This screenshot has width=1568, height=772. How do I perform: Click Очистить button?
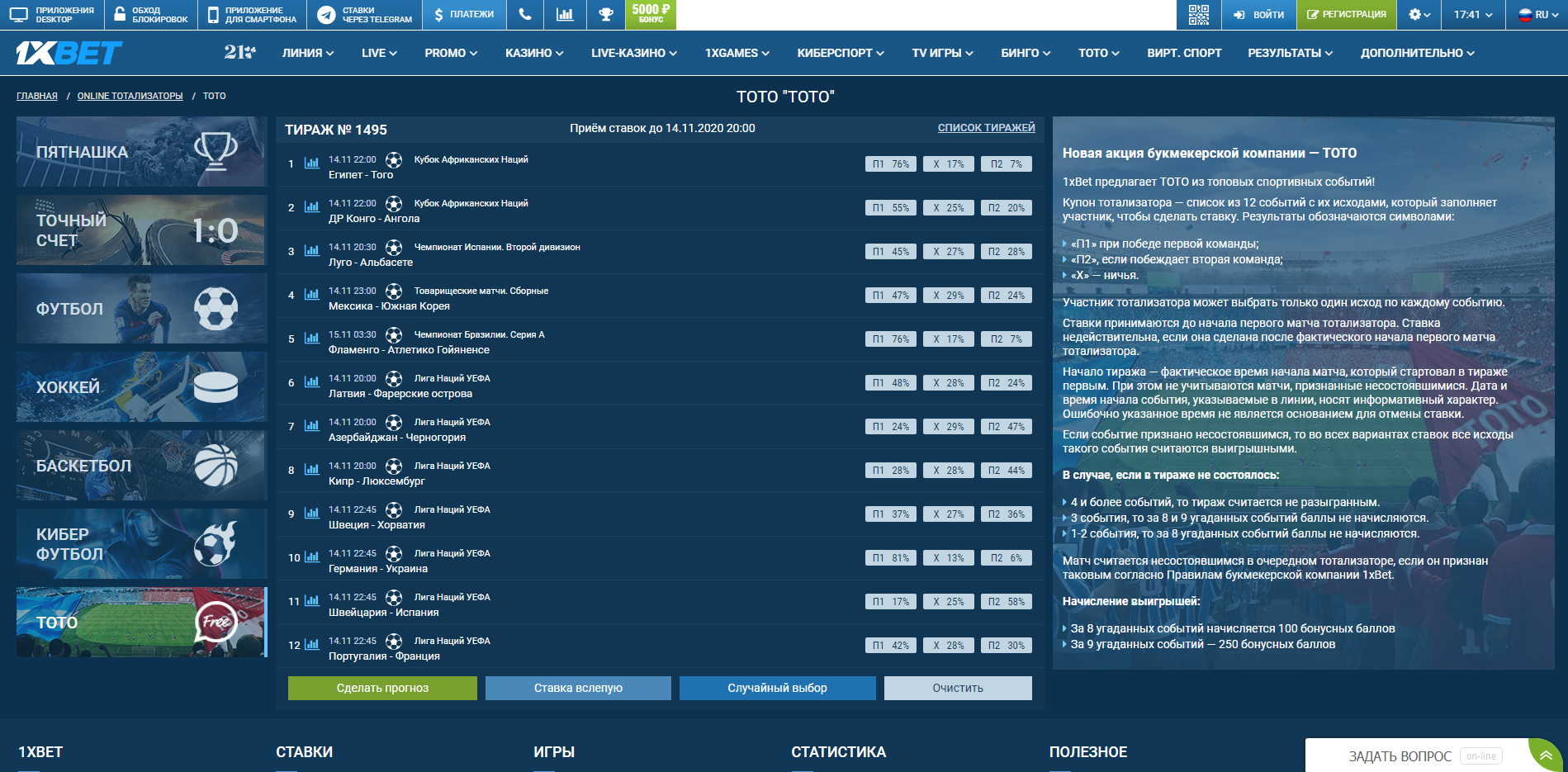click(958, 688)
